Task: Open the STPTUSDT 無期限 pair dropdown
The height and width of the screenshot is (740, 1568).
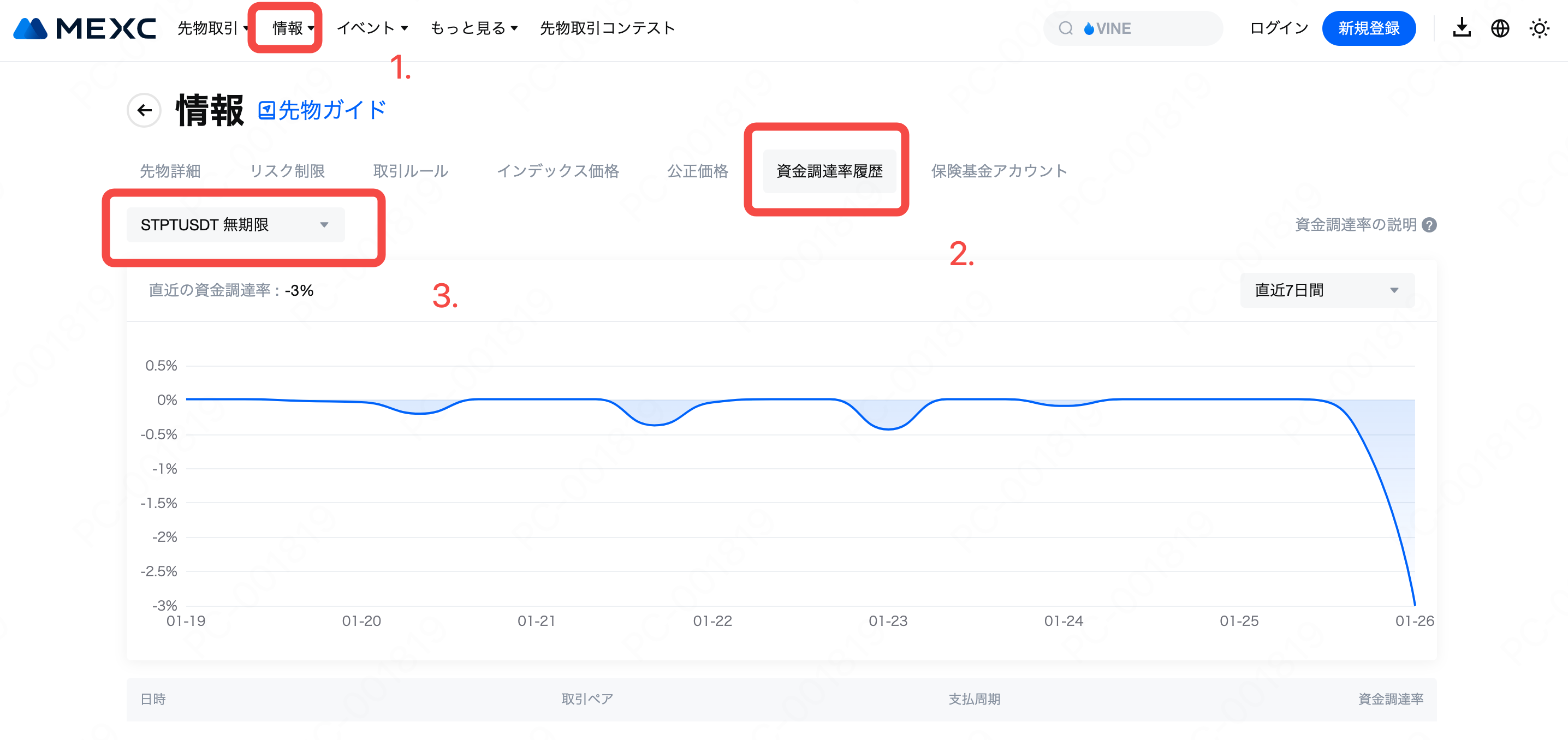Action: 235,225
